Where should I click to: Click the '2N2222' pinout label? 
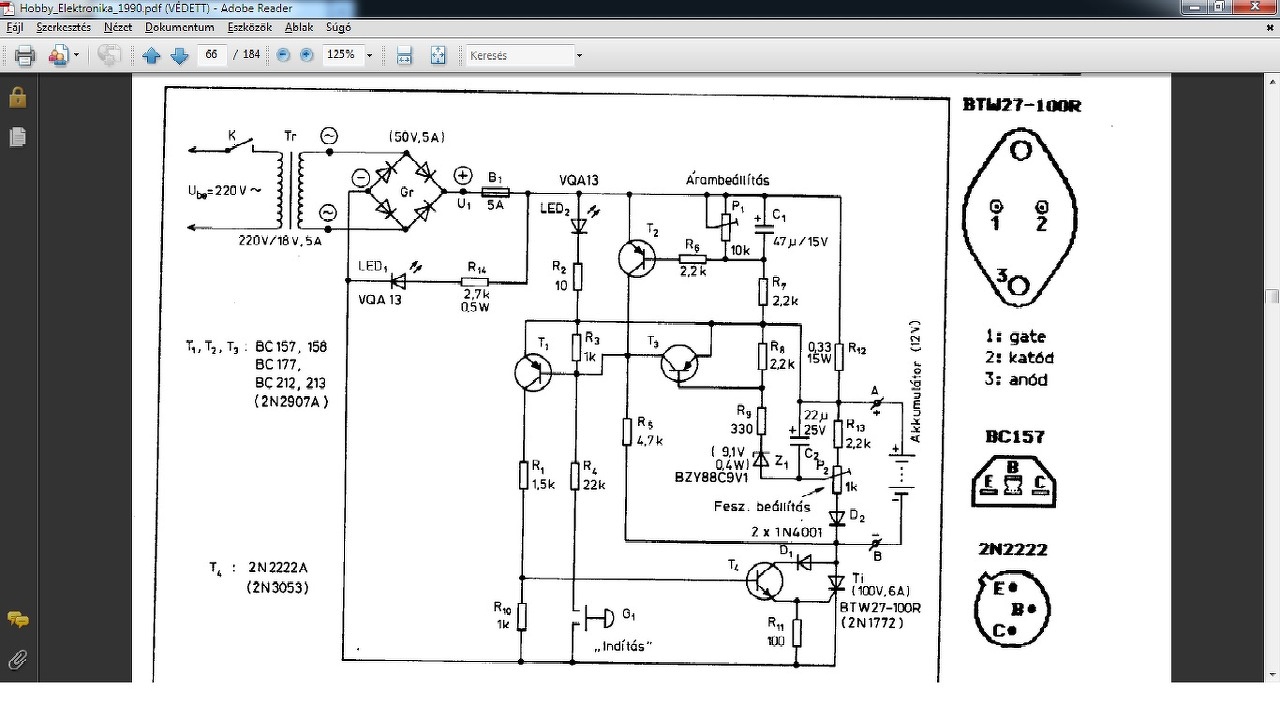point(1014,549)
